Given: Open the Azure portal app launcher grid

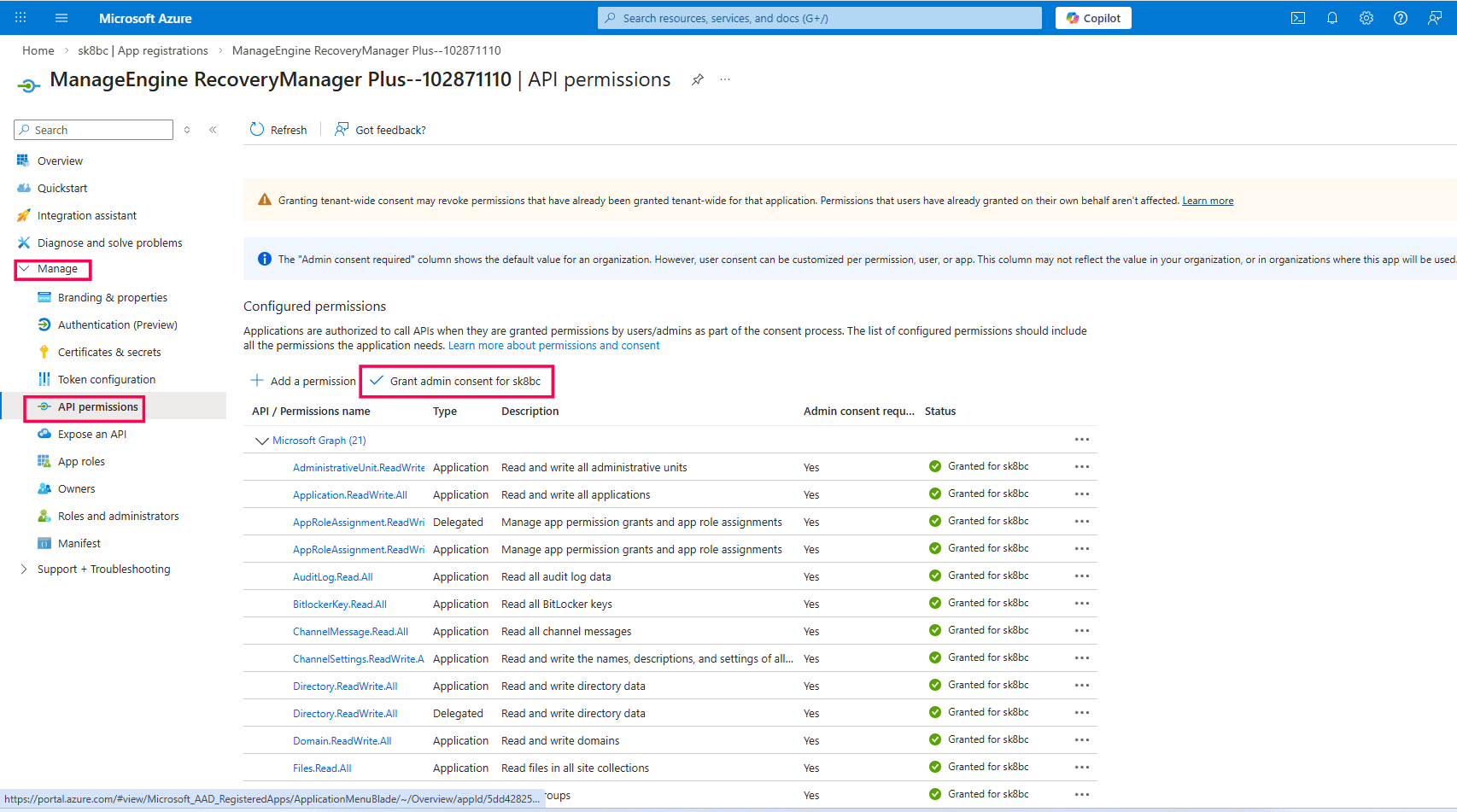Looking at the screenshot, I should [x=20, y=18].
